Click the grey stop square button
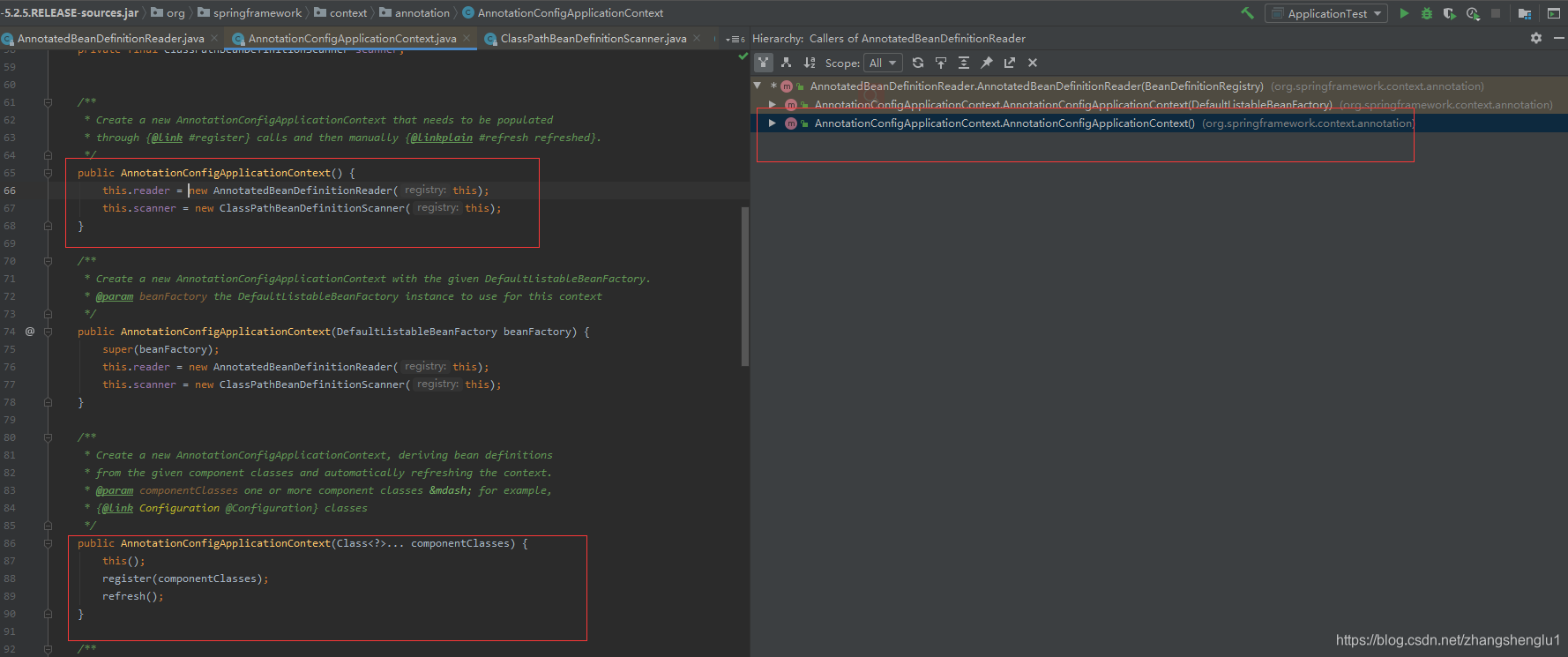 coord(1496,13)
